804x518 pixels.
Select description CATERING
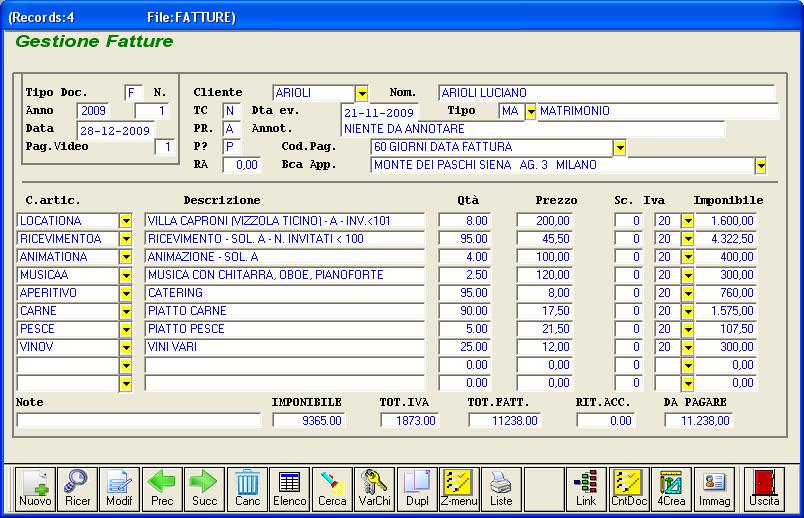click(285, 293)
